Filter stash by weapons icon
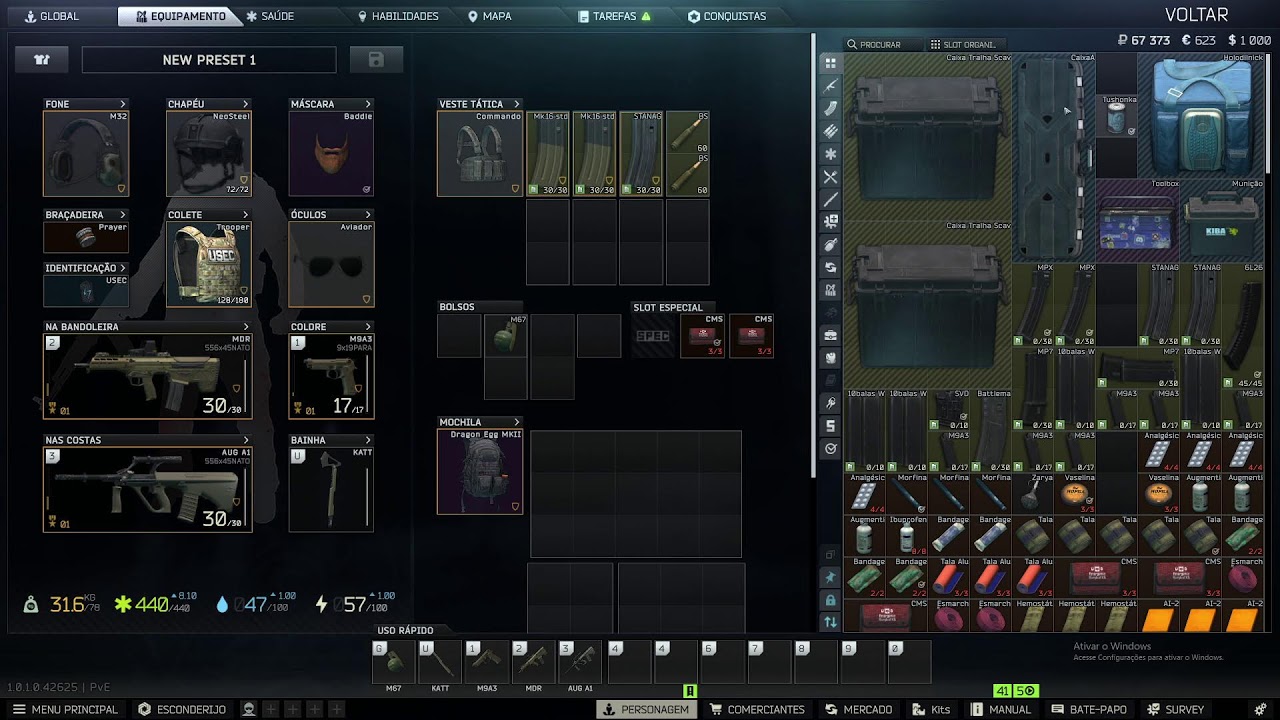 (830, 86)
